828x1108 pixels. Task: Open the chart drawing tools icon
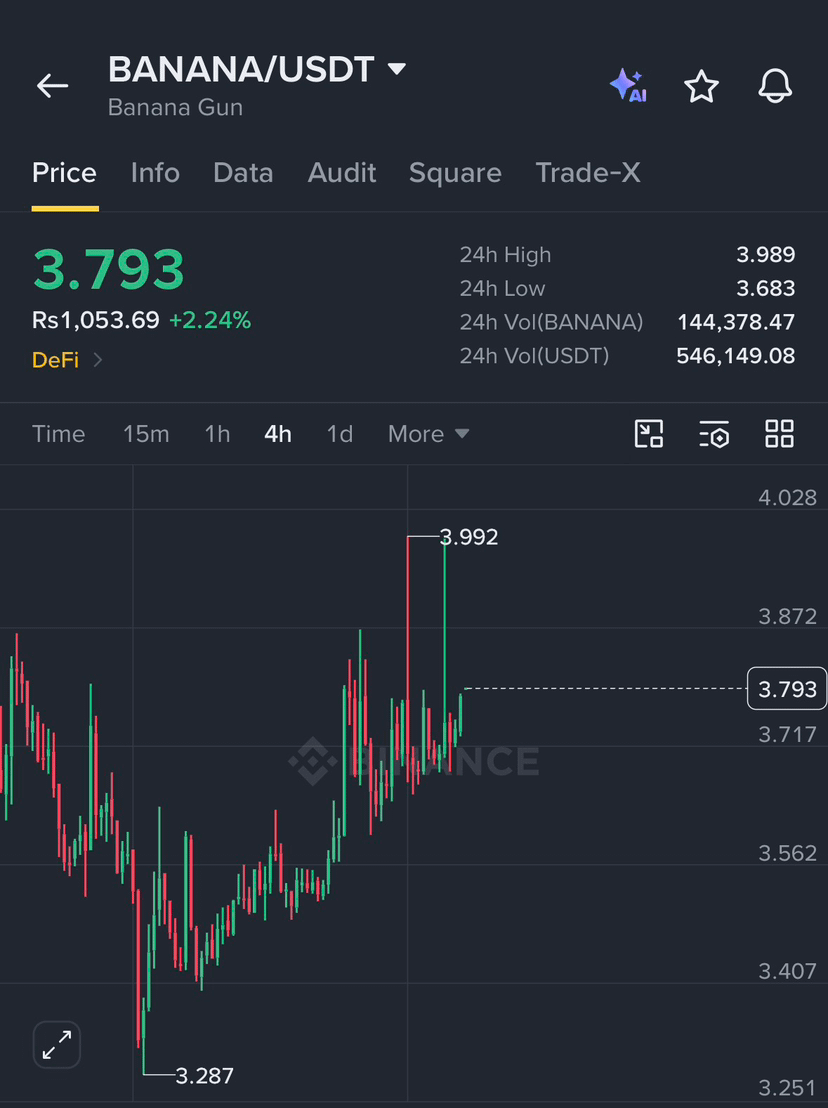649,434
